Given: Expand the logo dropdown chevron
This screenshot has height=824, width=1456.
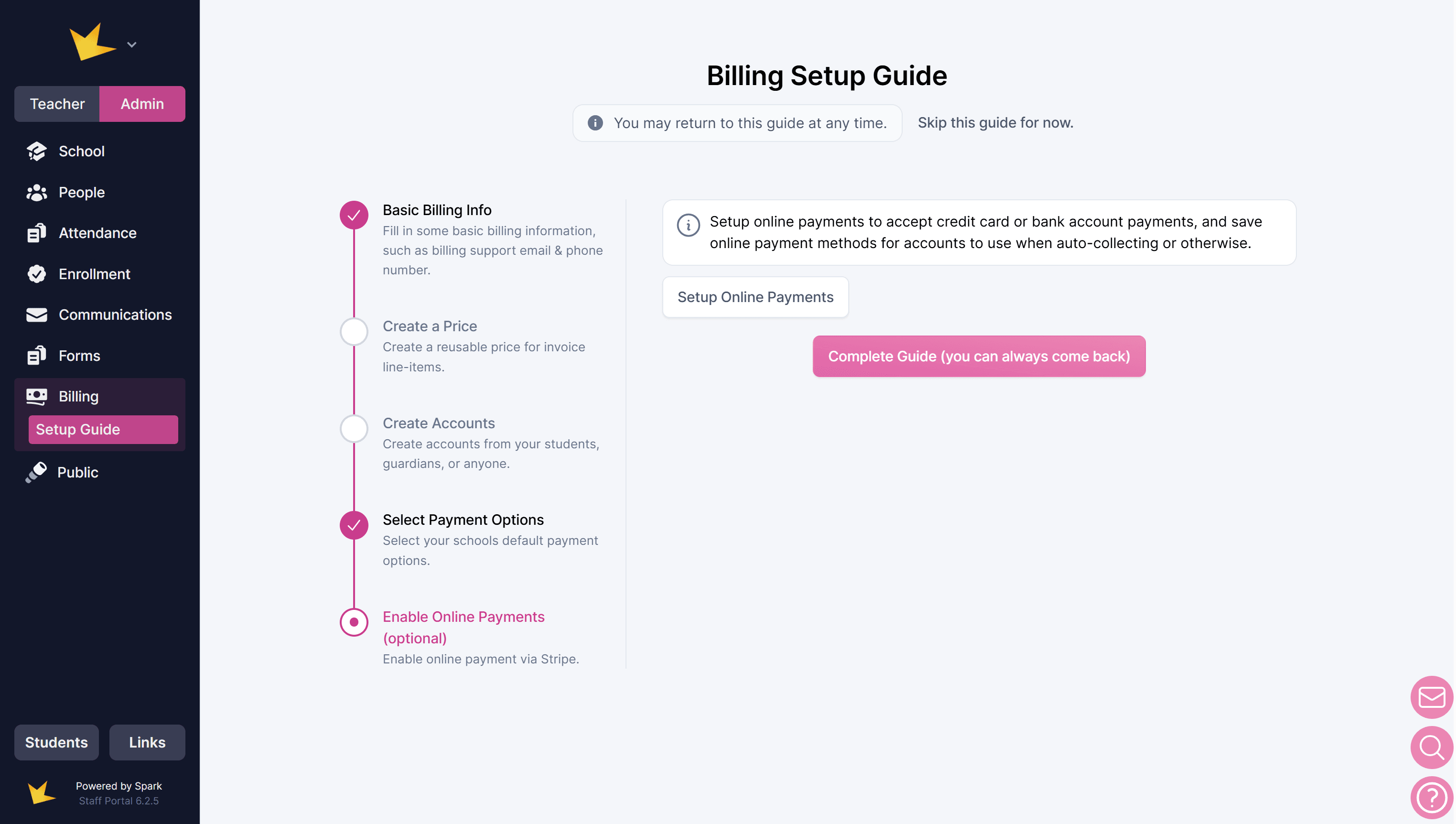Looking at the screenshot, I should click(x=132, y=45).
